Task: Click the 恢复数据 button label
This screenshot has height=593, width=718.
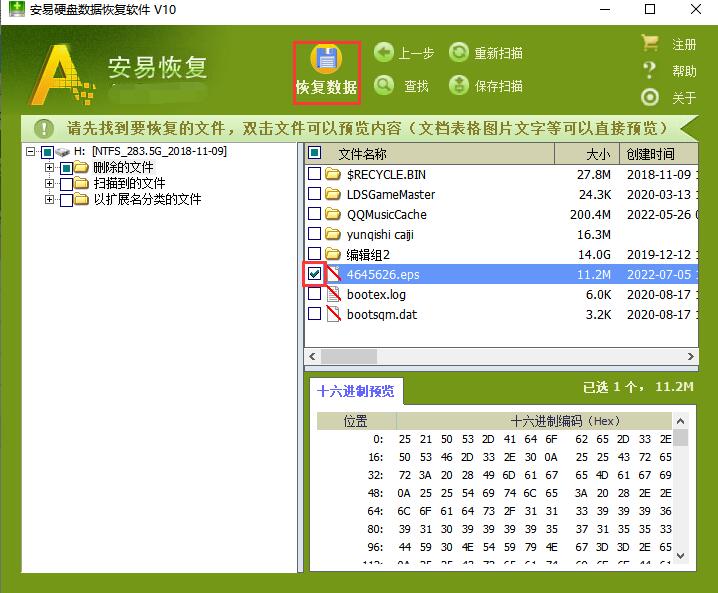Action: 326,87
